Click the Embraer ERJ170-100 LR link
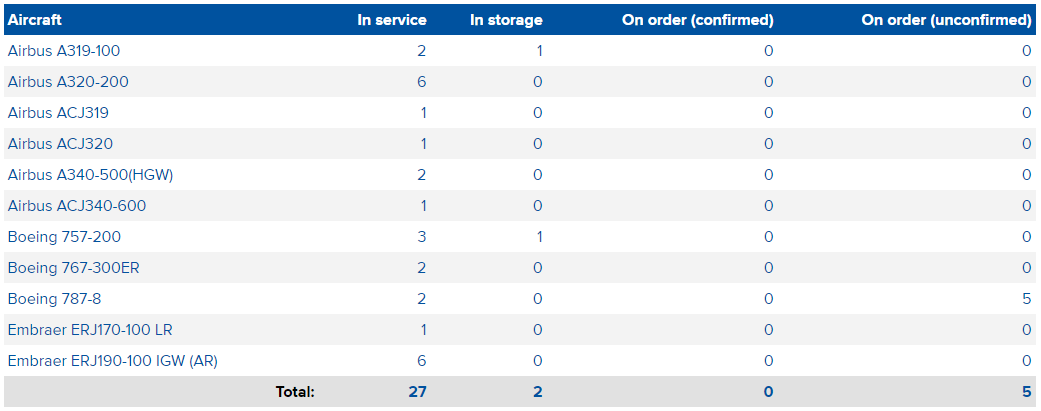The width and height of the screenshot is (1041, 411). point(90,330)
